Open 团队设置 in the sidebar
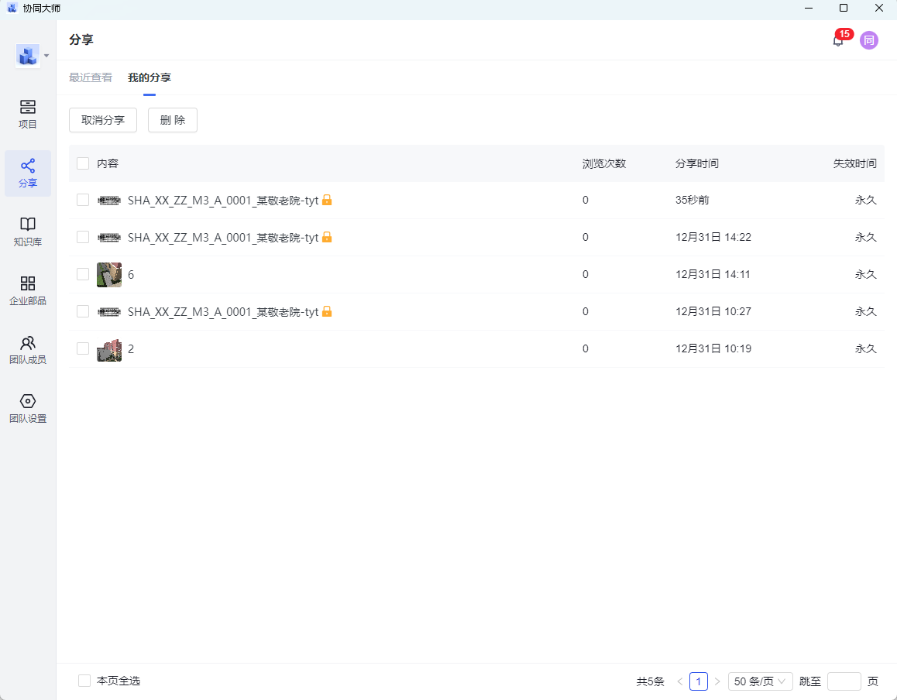The image size is (897, 700). click(28, 408)
